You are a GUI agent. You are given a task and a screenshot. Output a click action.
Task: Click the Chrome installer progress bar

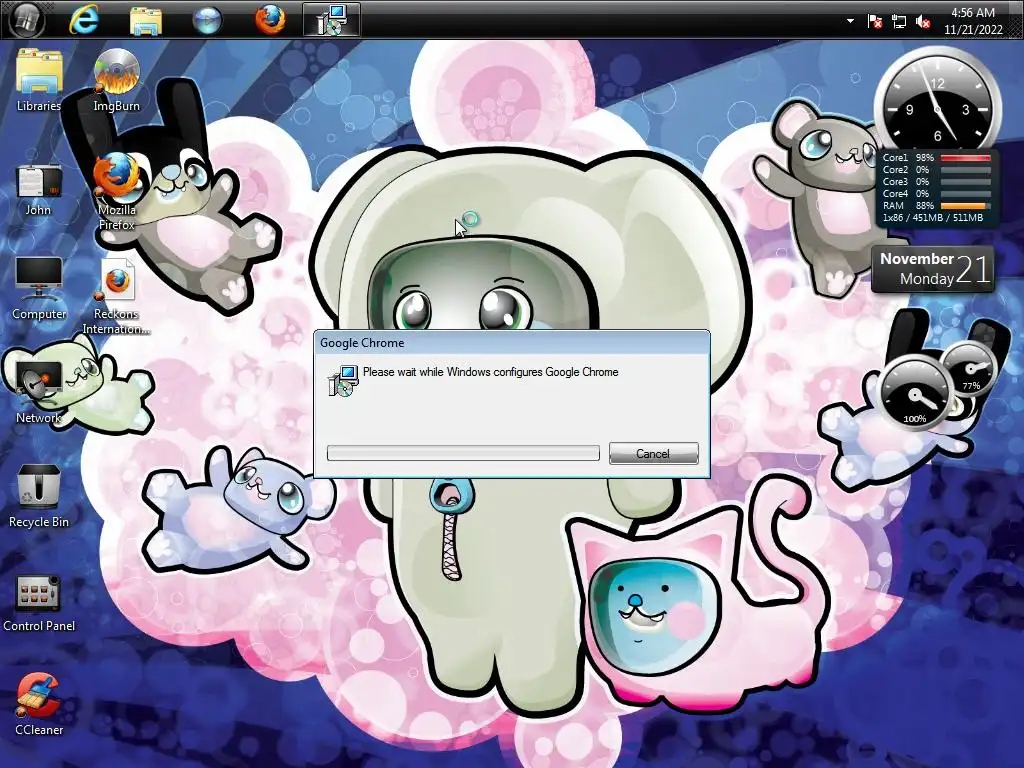463,453
